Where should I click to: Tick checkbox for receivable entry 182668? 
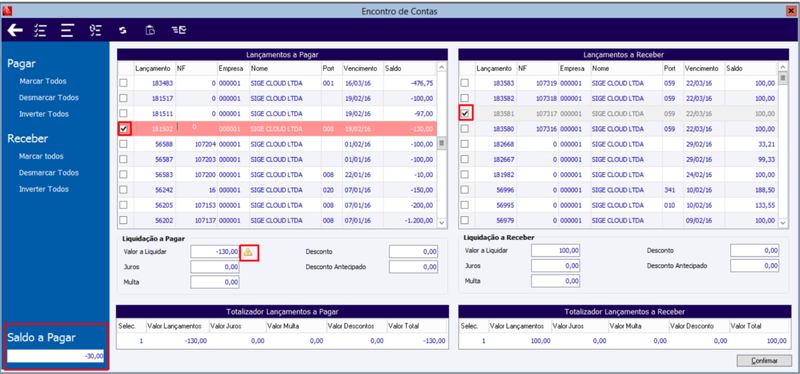(x=465, y=144)
